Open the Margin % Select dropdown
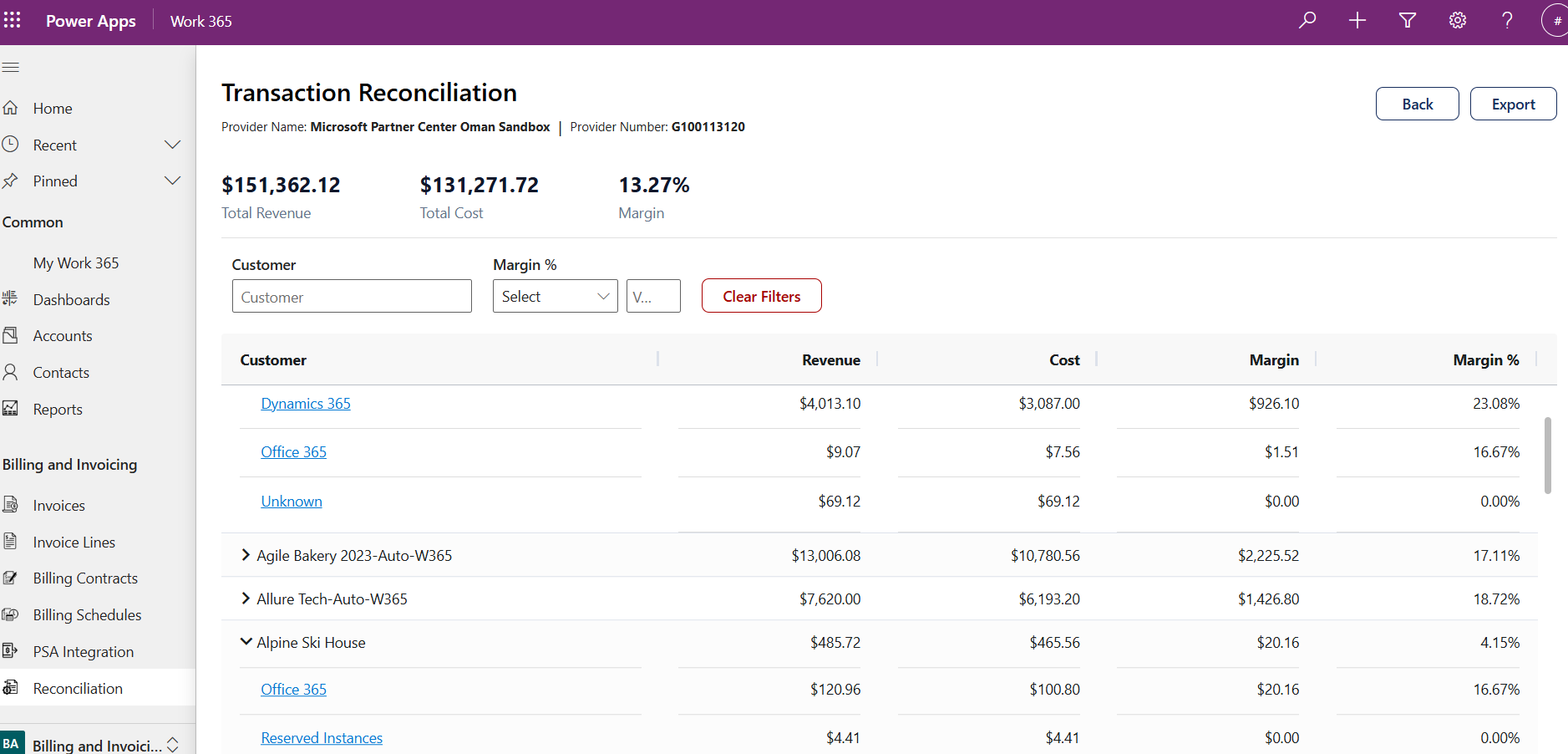 tap(556, 296)
